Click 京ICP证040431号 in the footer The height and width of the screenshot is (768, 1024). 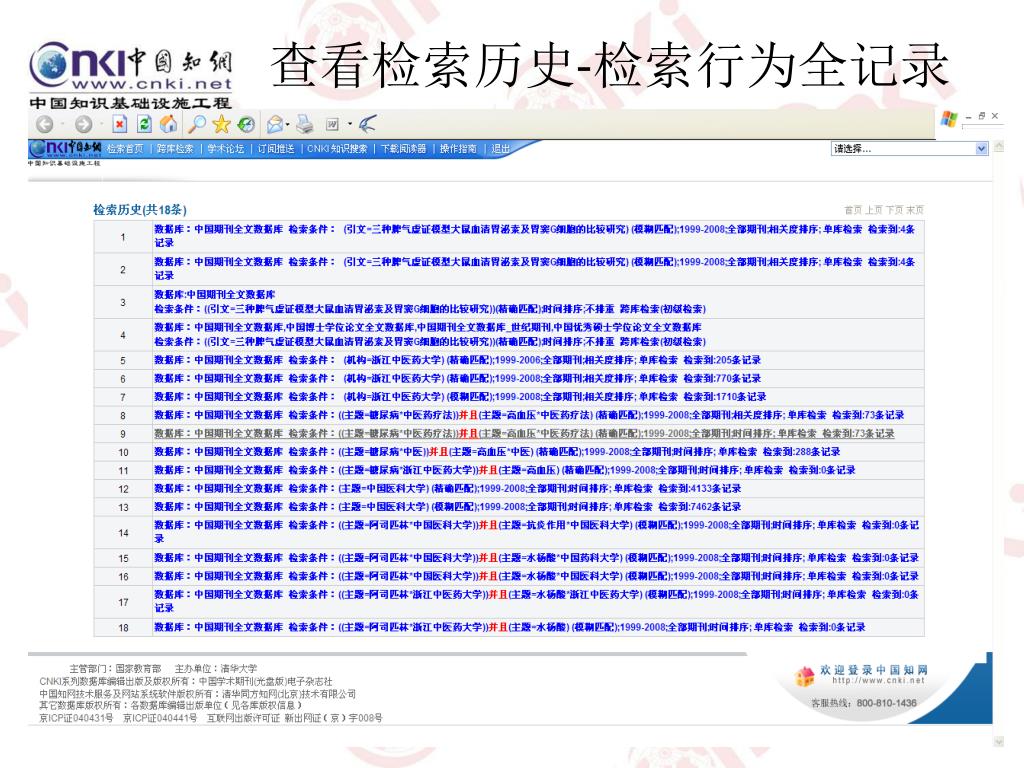tap(76, 718)
